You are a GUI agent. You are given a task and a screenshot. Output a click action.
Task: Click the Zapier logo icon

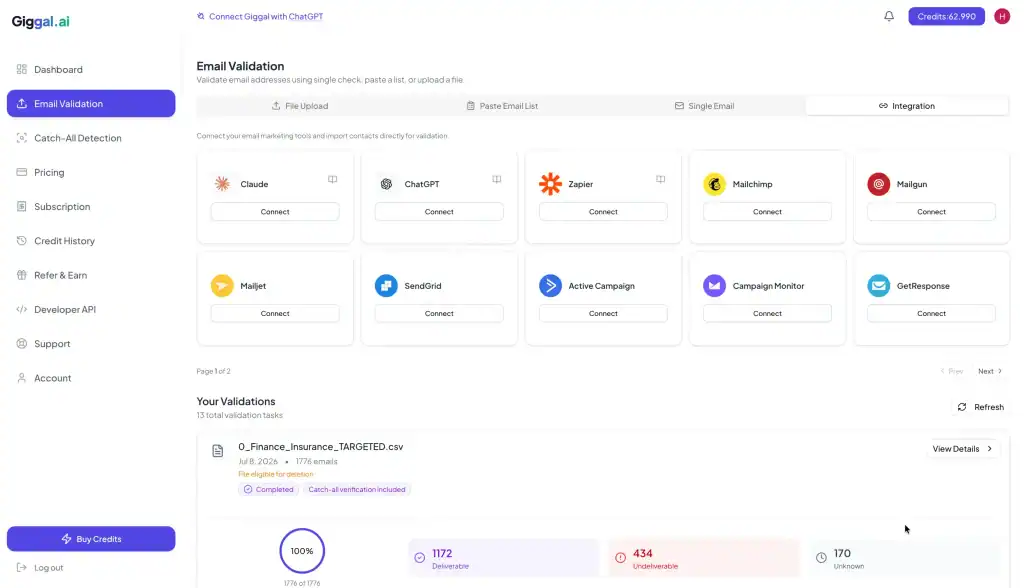coord(550,184)
